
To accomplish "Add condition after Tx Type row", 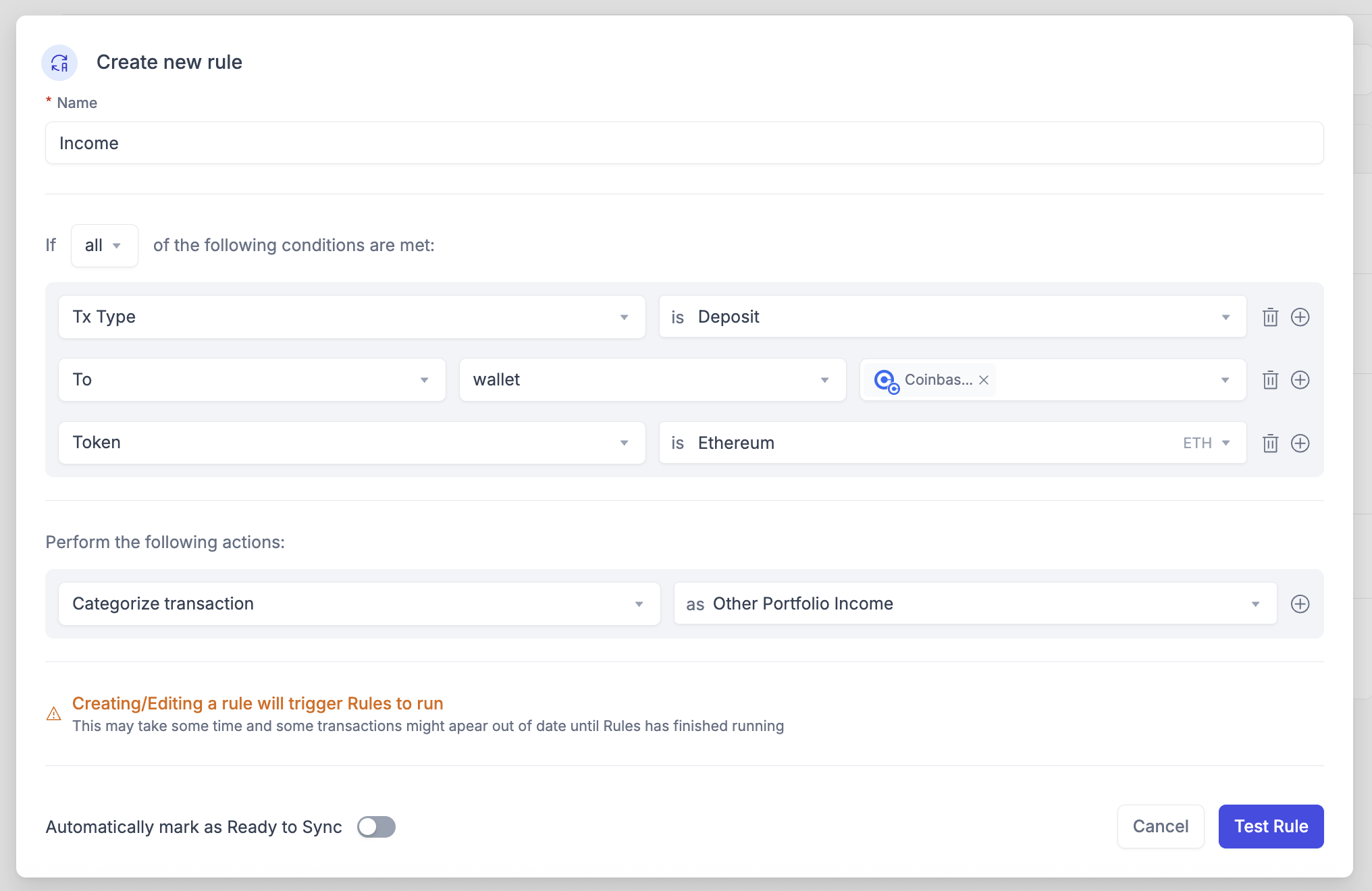I will [1300, 317].
